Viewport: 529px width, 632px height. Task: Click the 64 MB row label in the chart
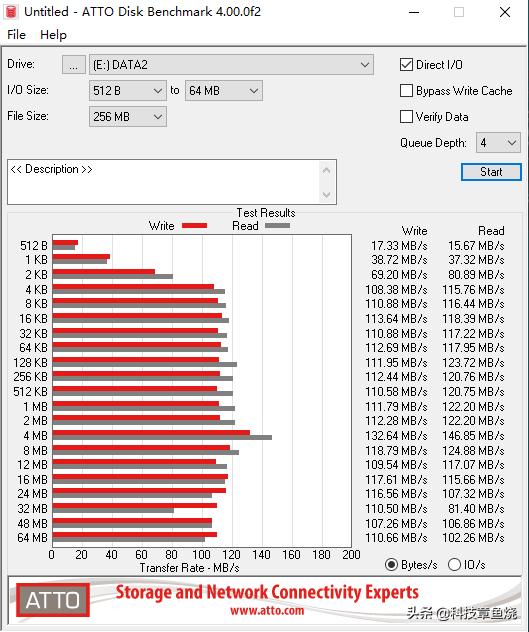click(x=33, y=538)
